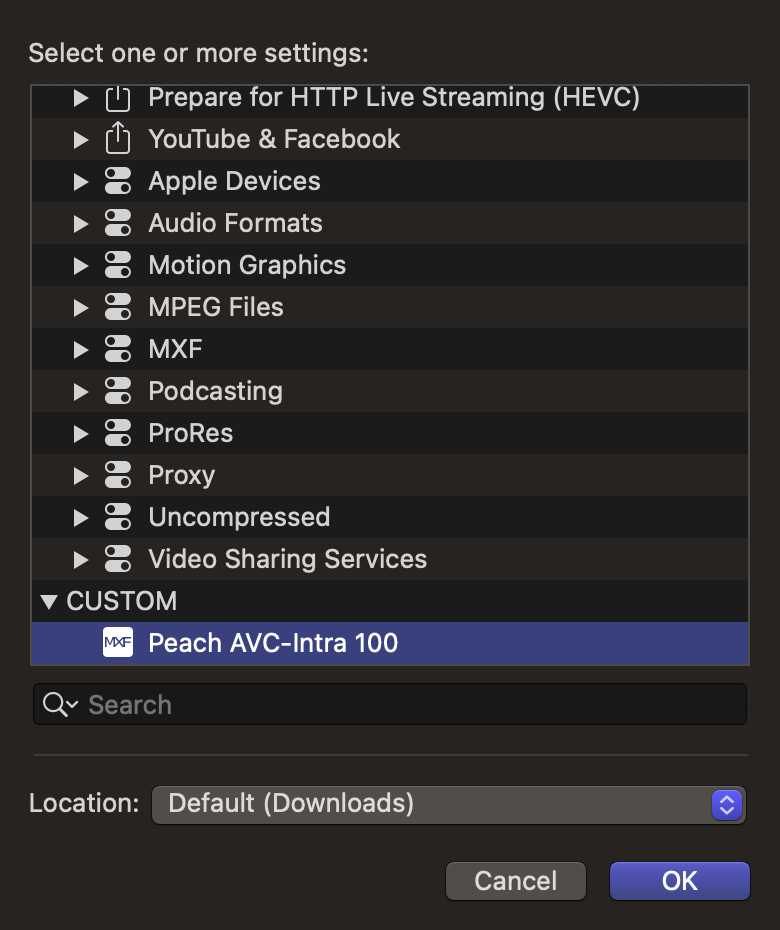Image resolution: width=780 pixels, height=930 pixels.
Task: Click the settings group icon beside Video Sharing Services
Action: pyautogui.click(x=117, y=559)
